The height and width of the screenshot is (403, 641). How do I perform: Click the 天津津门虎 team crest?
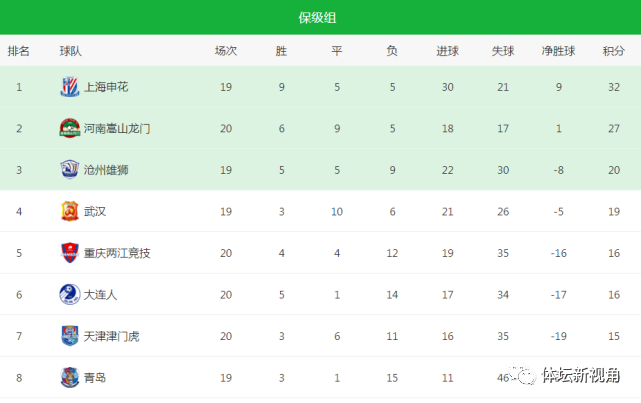69,336
